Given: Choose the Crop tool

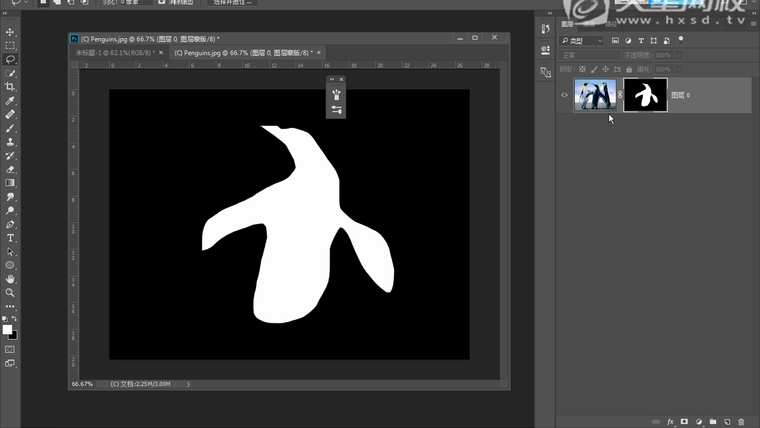Looking at the screenshot, I should click(x=10, y=87).
